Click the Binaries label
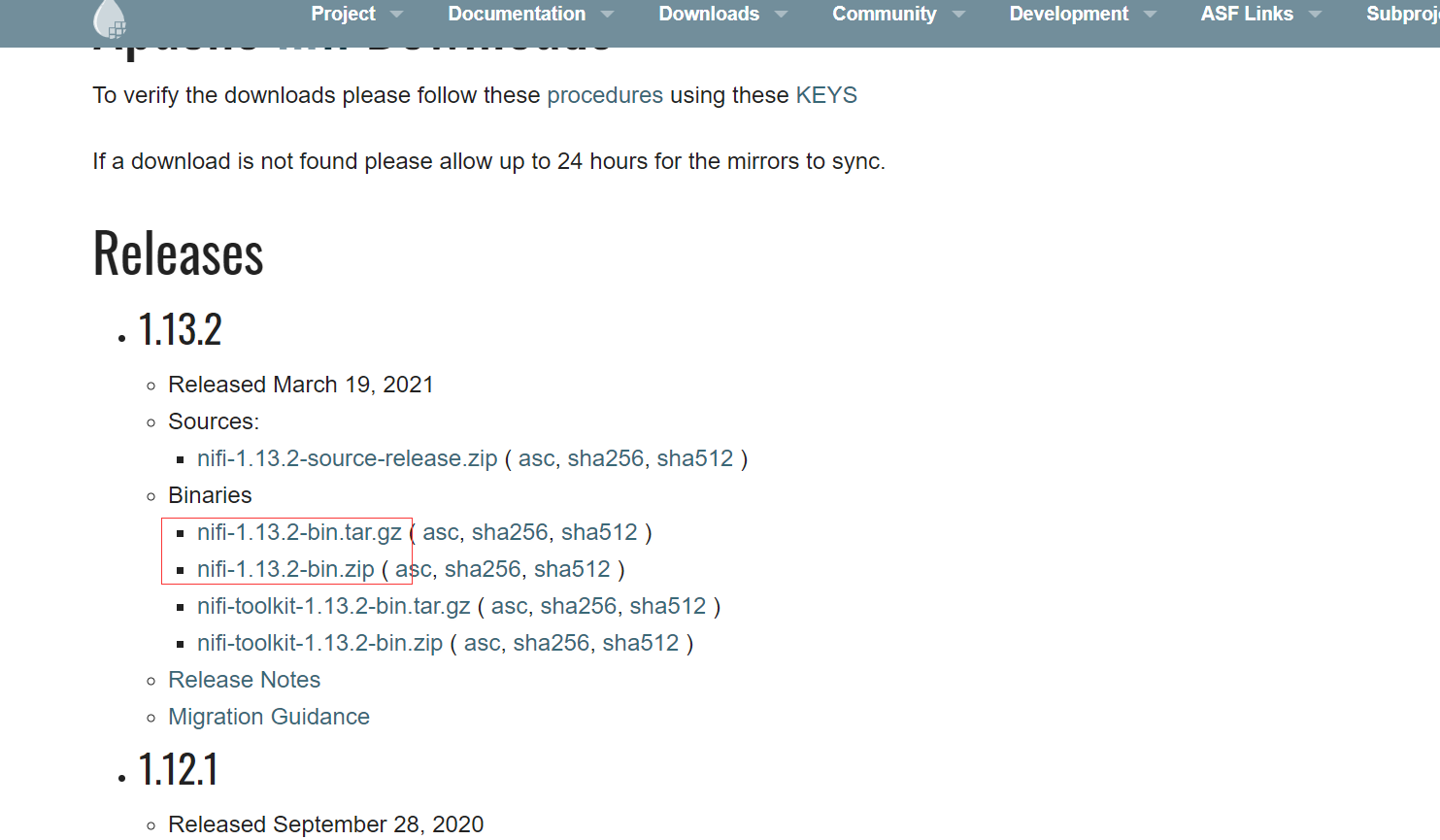1440x840 pixels. tap(210, 495)
